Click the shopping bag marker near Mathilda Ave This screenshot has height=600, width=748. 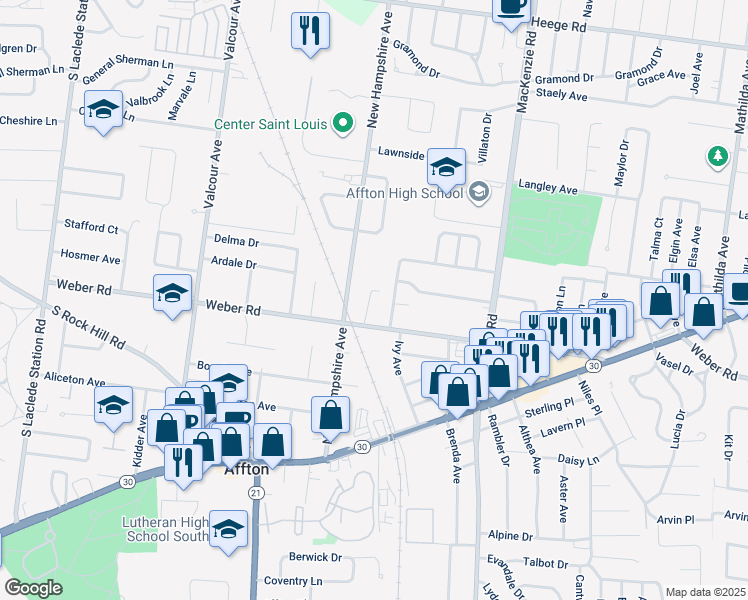pyautogui.click(x=704, y=313)
